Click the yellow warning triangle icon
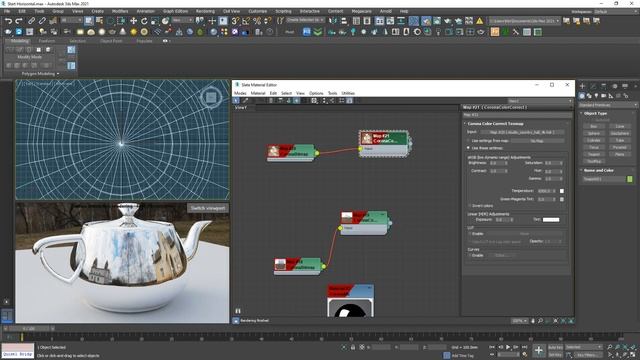 (480, 20)
